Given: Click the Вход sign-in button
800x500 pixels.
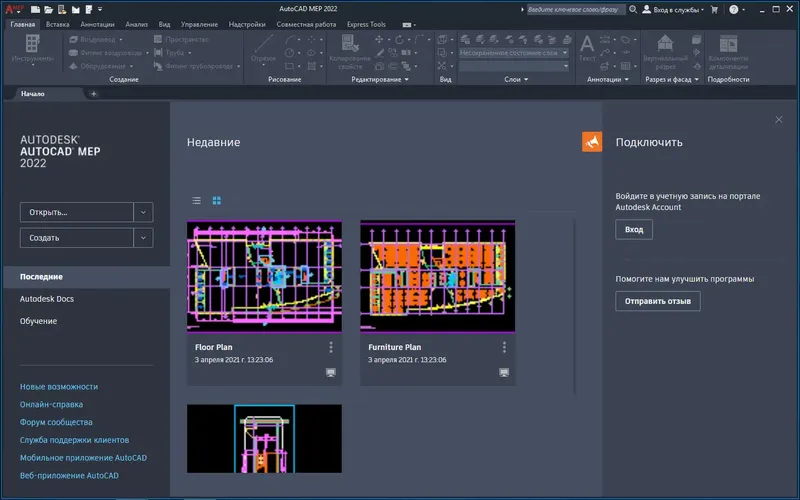Looking at the screenshot, I should click(634, 230).
